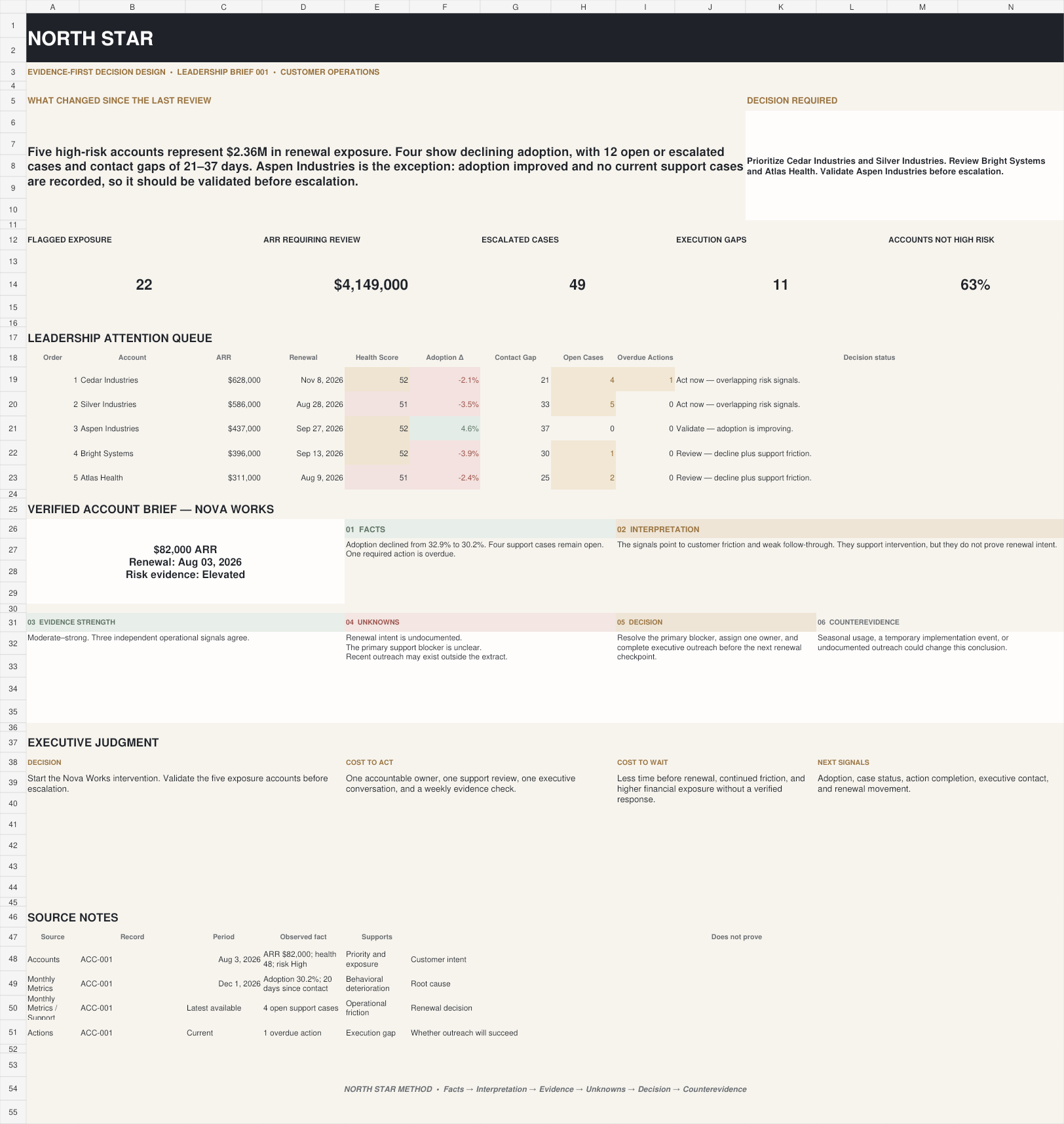Select the Accounts Not High Risk 63% cell
Image resolution: width=1064 pixels, height=1124 pixels.
pos(975,284)
